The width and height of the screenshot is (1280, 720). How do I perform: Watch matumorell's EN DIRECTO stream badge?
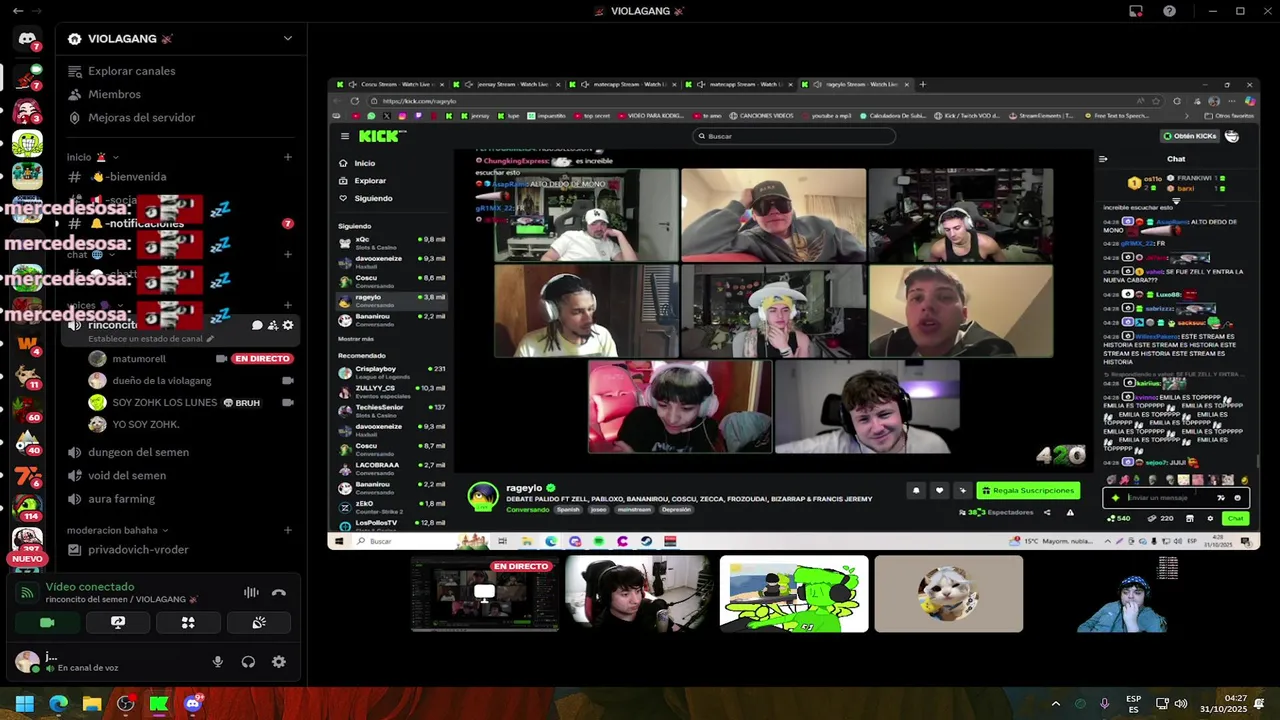[262, 359]
